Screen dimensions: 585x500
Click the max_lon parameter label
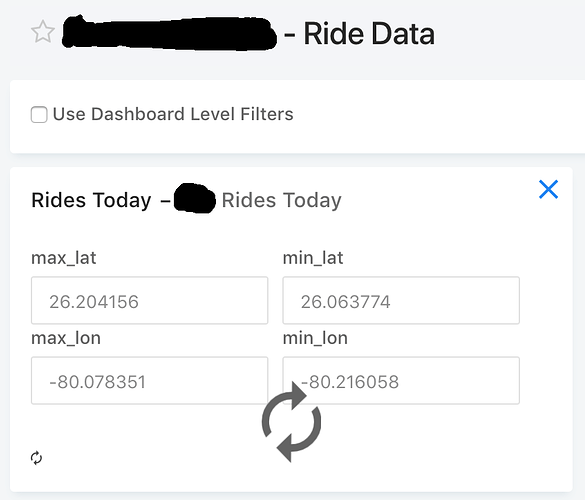(x=66, y=338)
